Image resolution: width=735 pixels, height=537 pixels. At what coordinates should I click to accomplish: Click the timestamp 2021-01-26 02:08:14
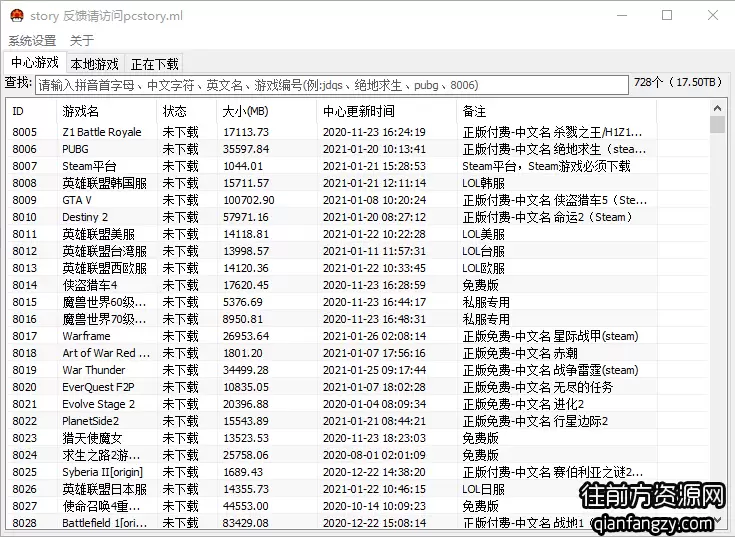(375, 336)
